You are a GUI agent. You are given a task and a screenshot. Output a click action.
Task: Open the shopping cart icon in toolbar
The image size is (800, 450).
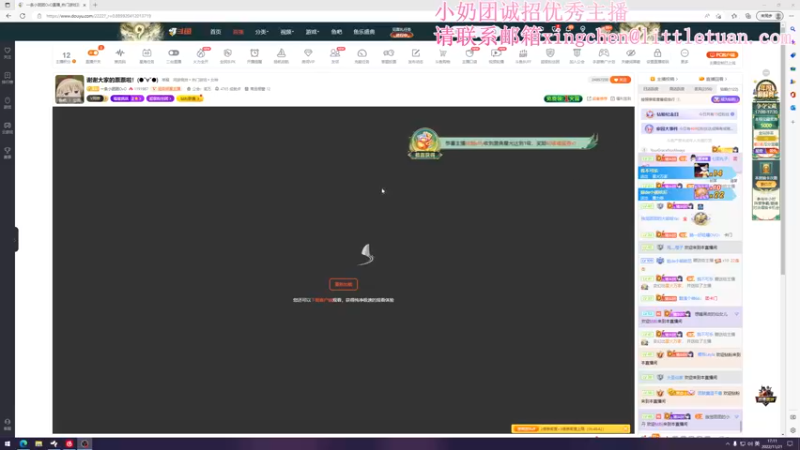tap(442, 53)
